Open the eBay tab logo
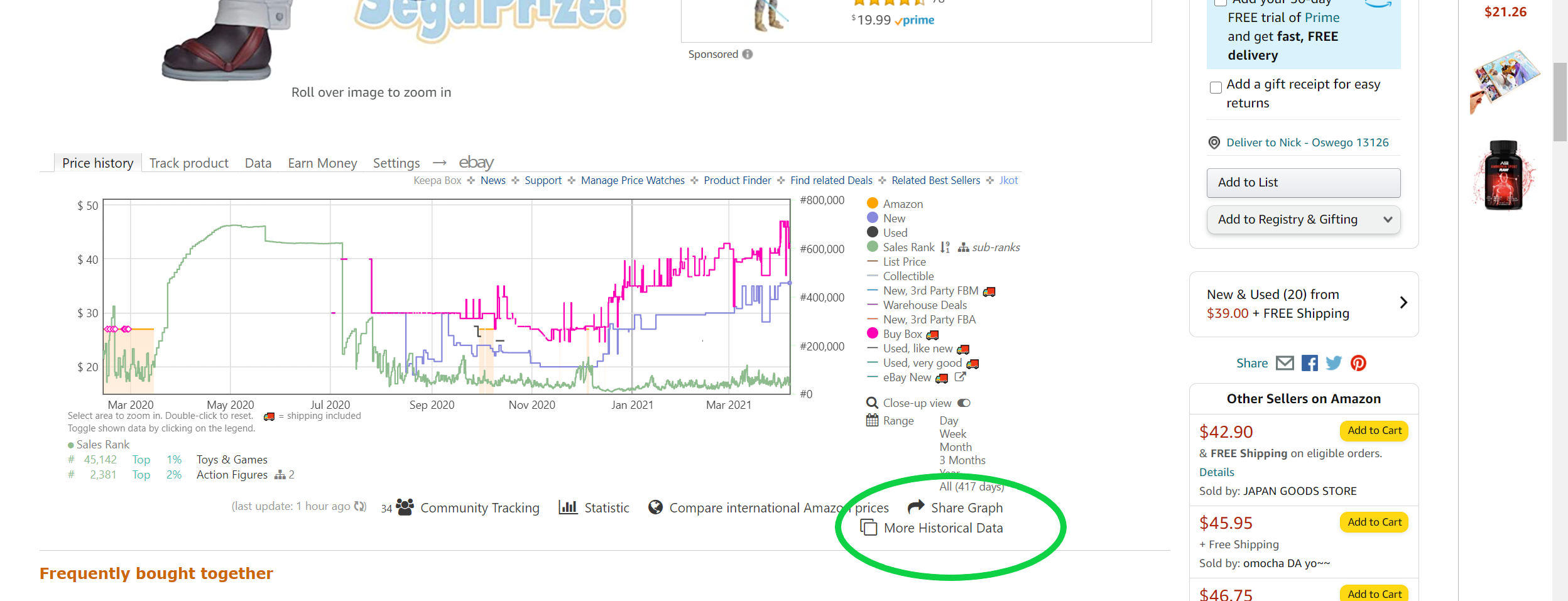This screenshot has width=1568, height=601. coord(476,163)
